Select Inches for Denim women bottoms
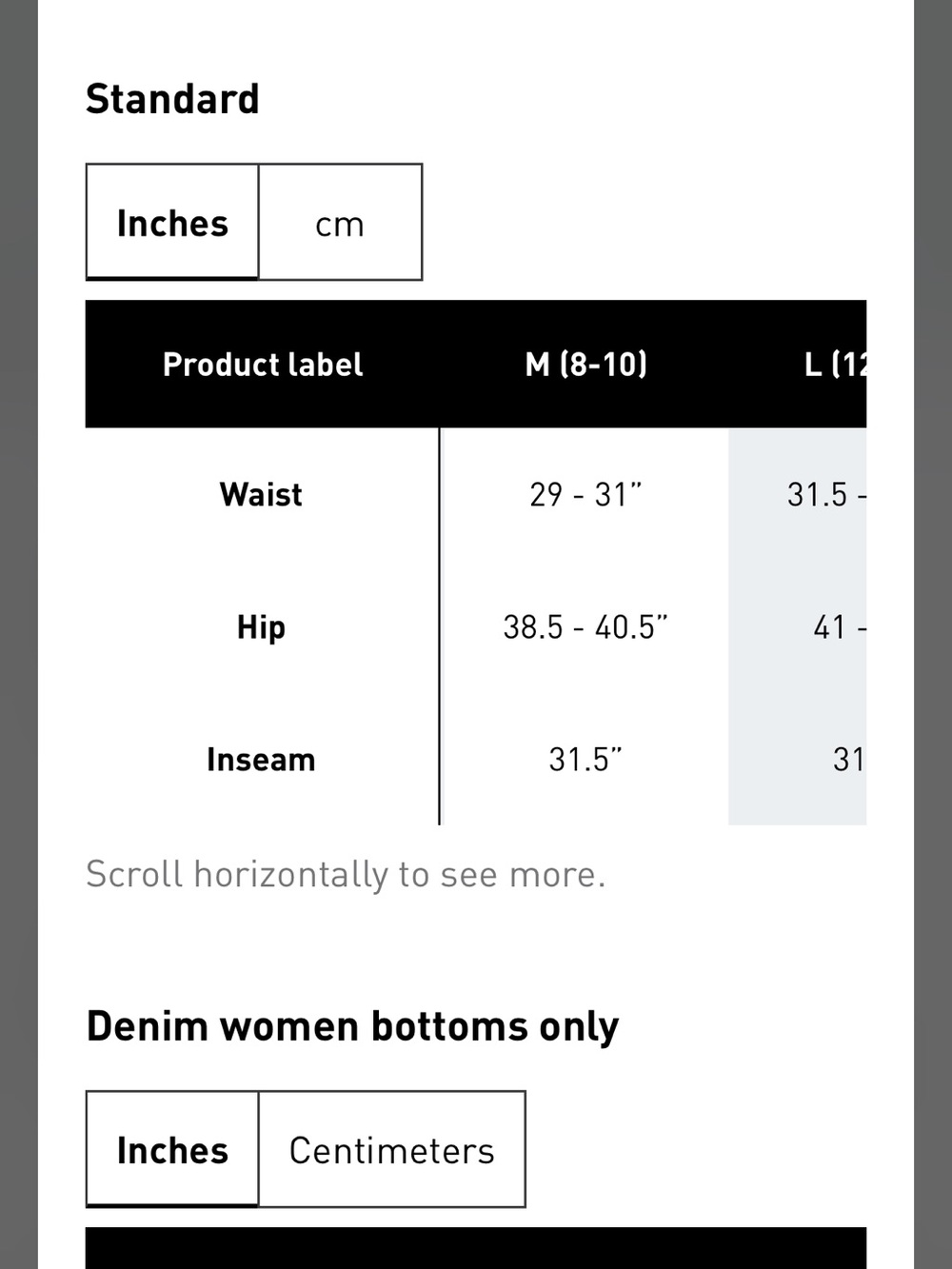952x1269 pixels. tap(172, 1149)
